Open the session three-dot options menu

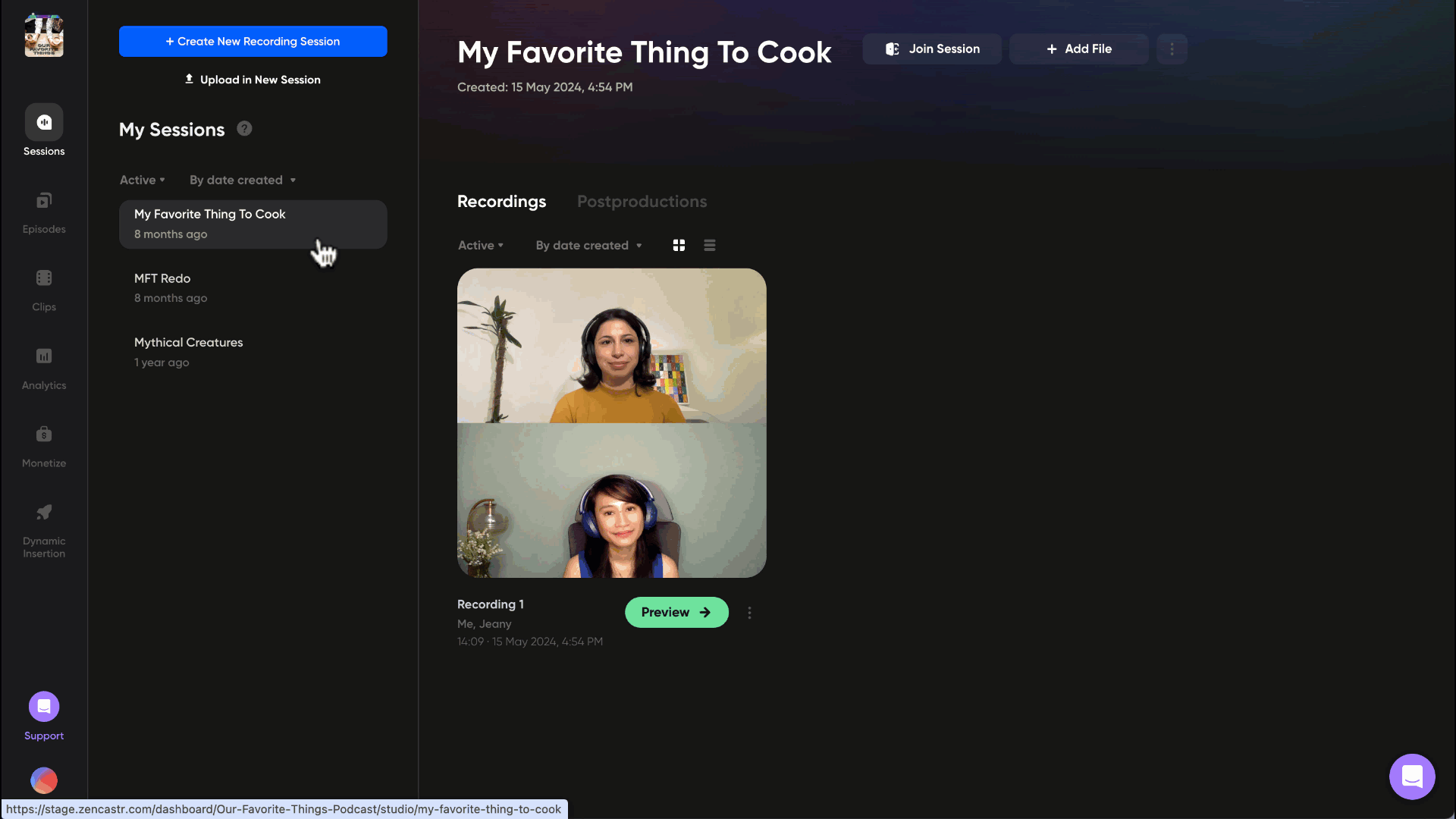tap(1172, 49)
